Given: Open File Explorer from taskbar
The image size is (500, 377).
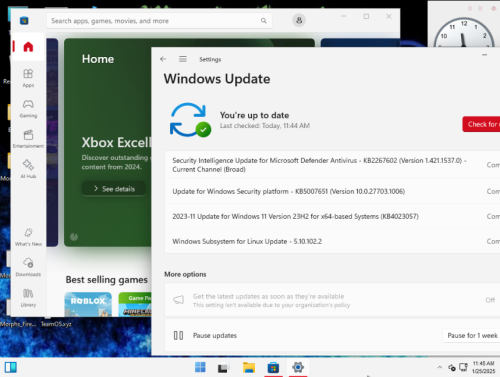Looking at the screenshot, I should 249,367.
